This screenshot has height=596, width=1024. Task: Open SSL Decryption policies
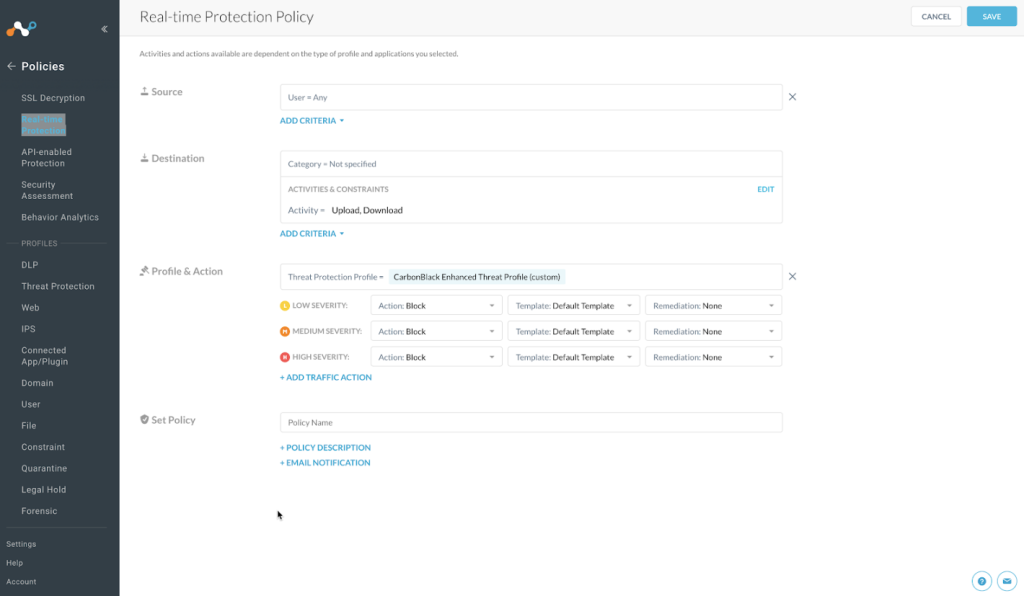[x=53, y=98]
